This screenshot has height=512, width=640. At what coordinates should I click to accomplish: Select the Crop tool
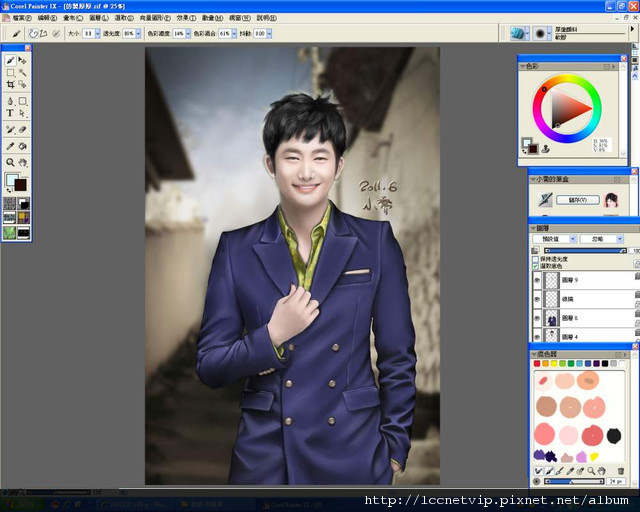coord(10,85)
